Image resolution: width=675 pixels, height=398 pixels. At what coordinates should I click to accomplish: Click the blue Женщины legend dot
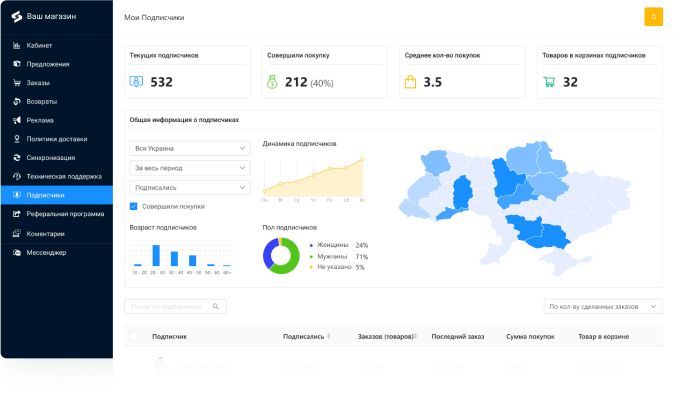tap(311, 245)
